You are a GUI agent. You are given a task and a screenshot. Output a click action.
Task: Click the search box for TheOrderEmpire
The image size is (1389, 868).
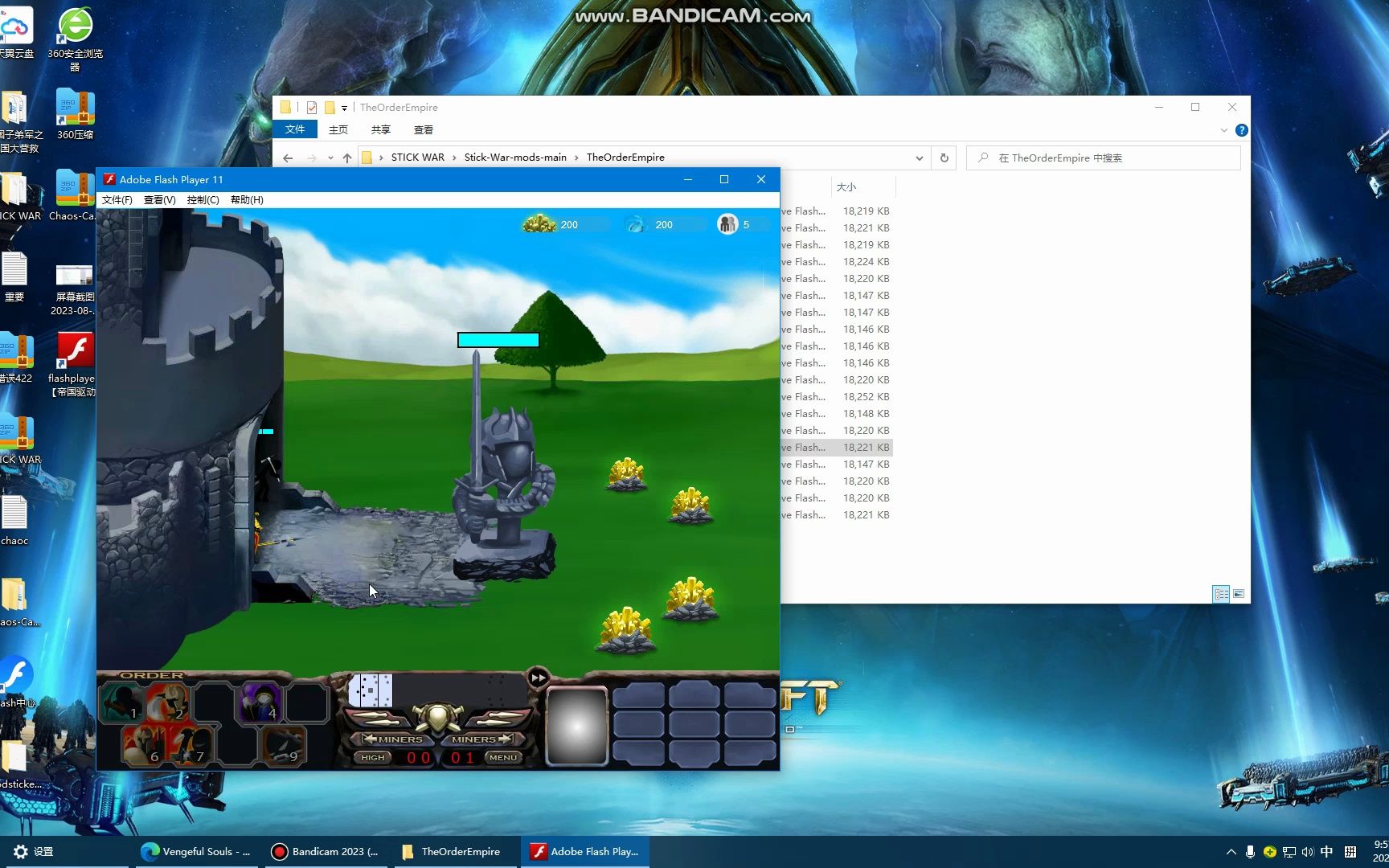1104,158
